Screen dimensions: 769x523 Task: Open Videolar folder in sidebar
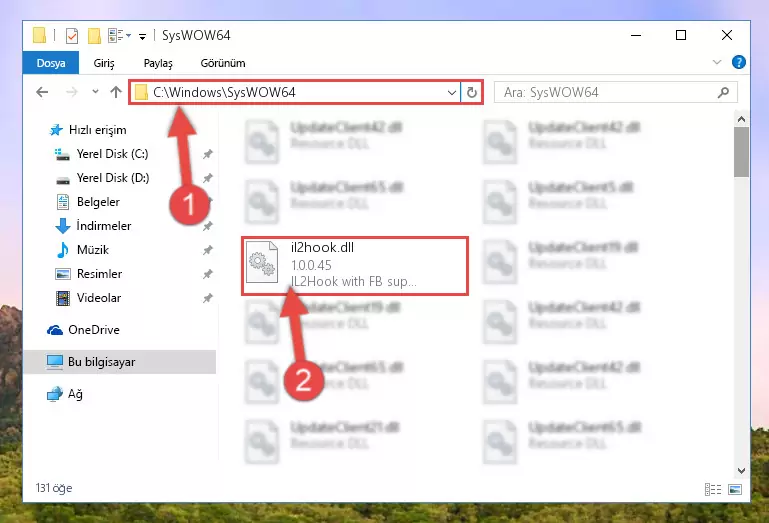pyautogui.click(x=99, y=298)
